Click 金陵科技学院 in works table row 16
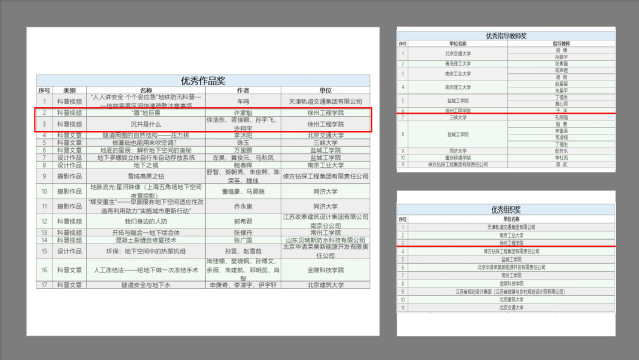 click(x=325, y=270)
